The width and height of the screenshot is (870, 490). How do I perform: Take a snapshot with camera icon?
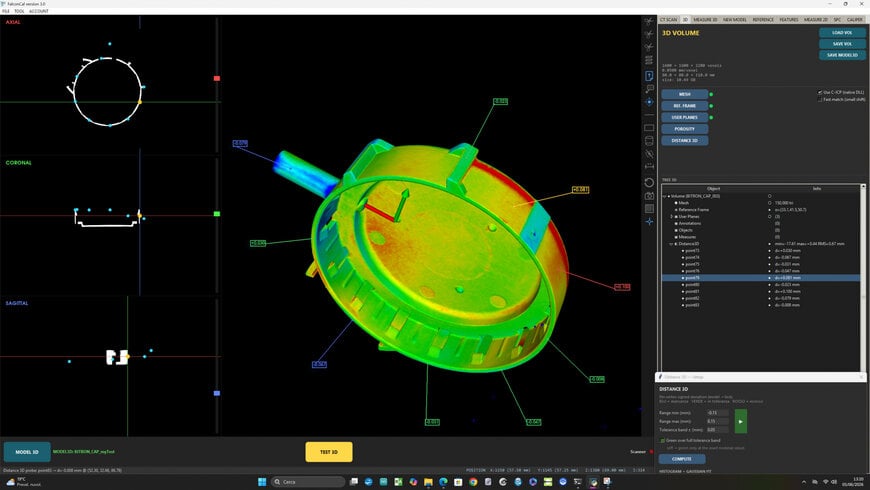pyautogui.click(x=649, y=196)
